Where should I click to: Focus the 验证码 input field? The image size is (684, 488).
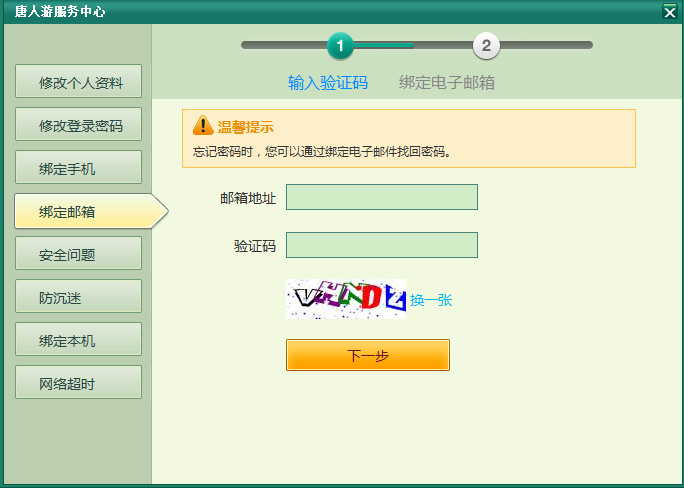(381, 245)
